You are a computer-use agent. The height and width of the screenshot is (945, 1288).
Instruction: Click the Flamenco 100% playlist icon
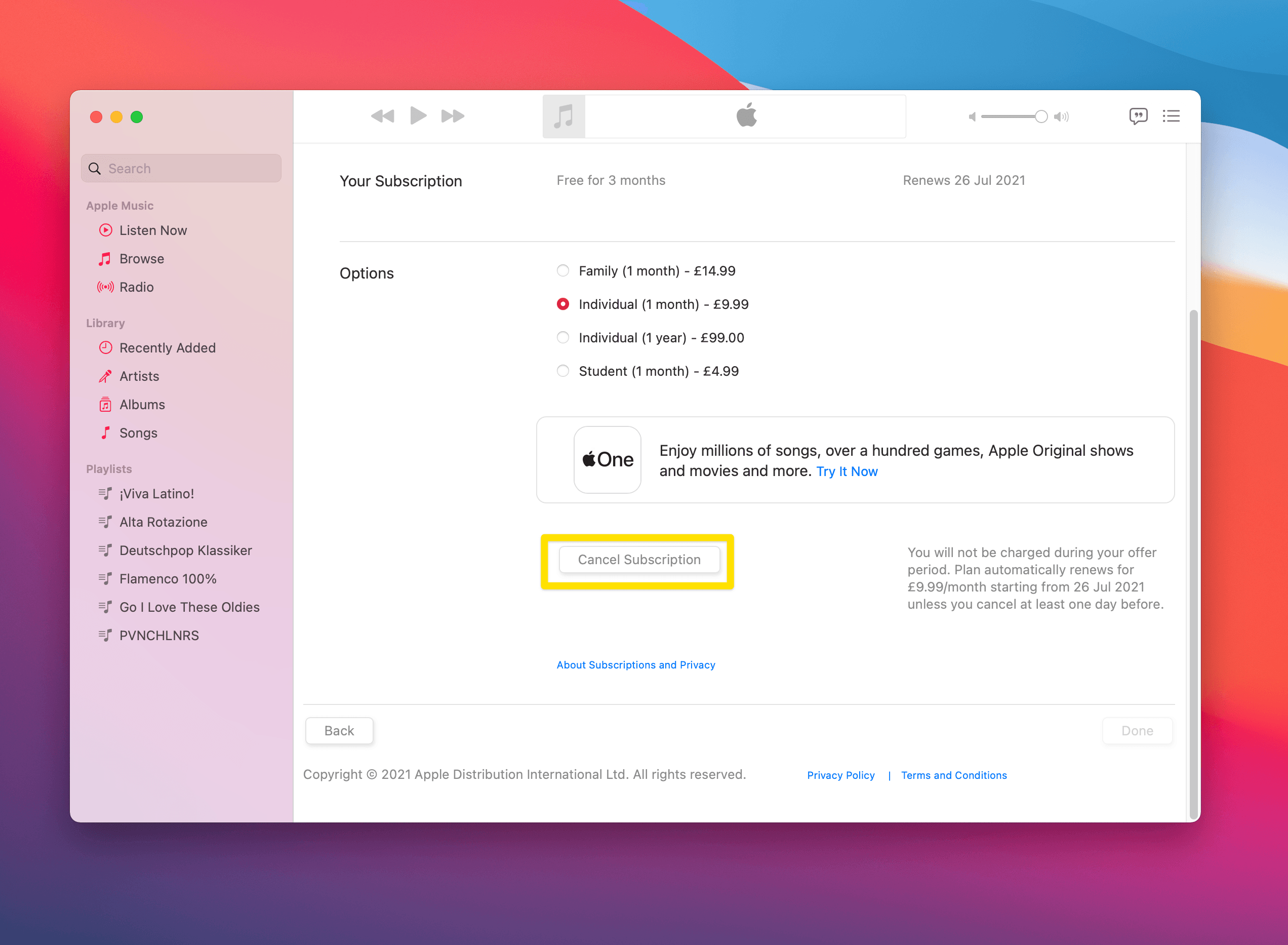coord(105,579)
